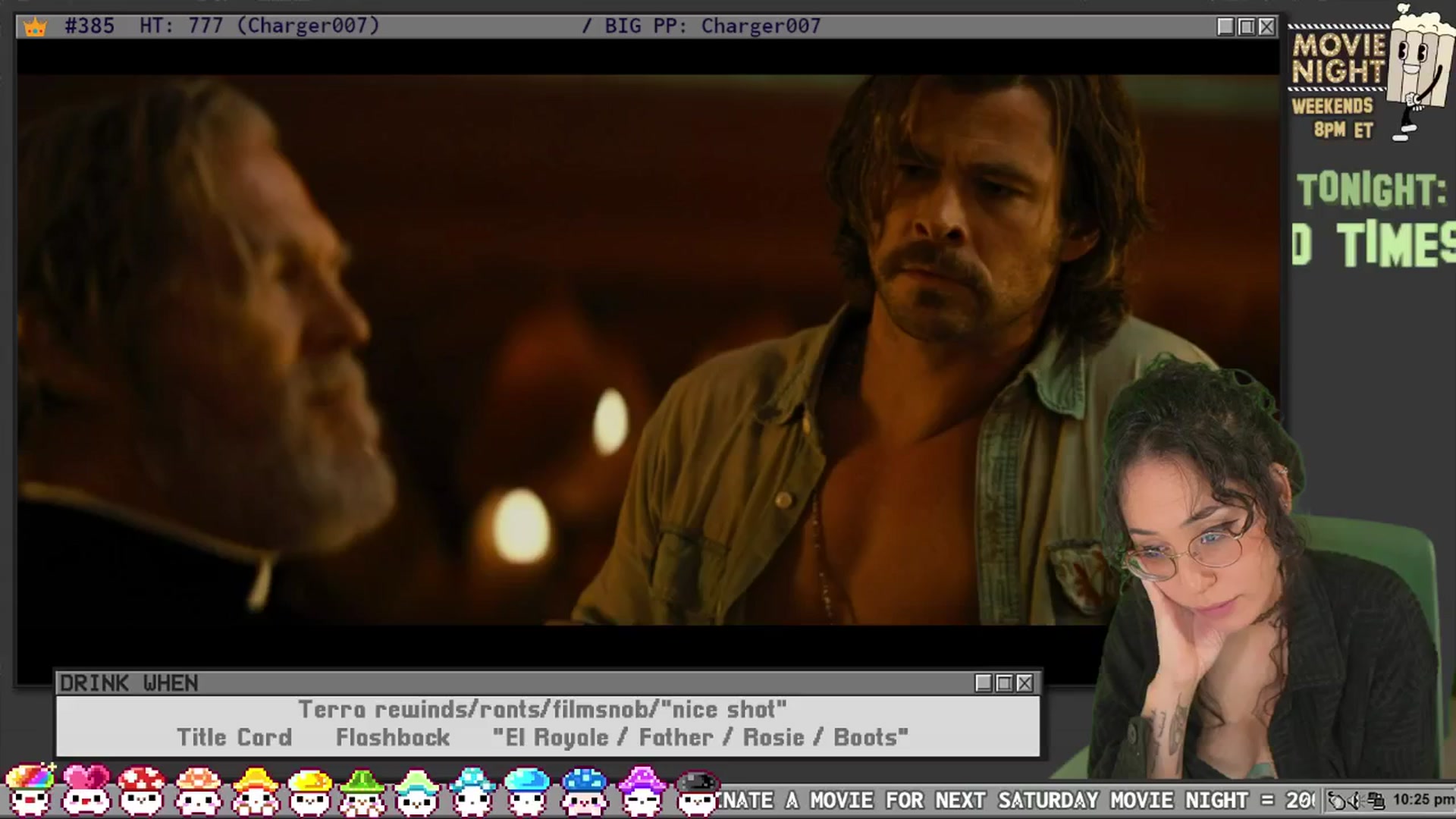Click the "Flashback" drink rule

click(x=393, y=738)
